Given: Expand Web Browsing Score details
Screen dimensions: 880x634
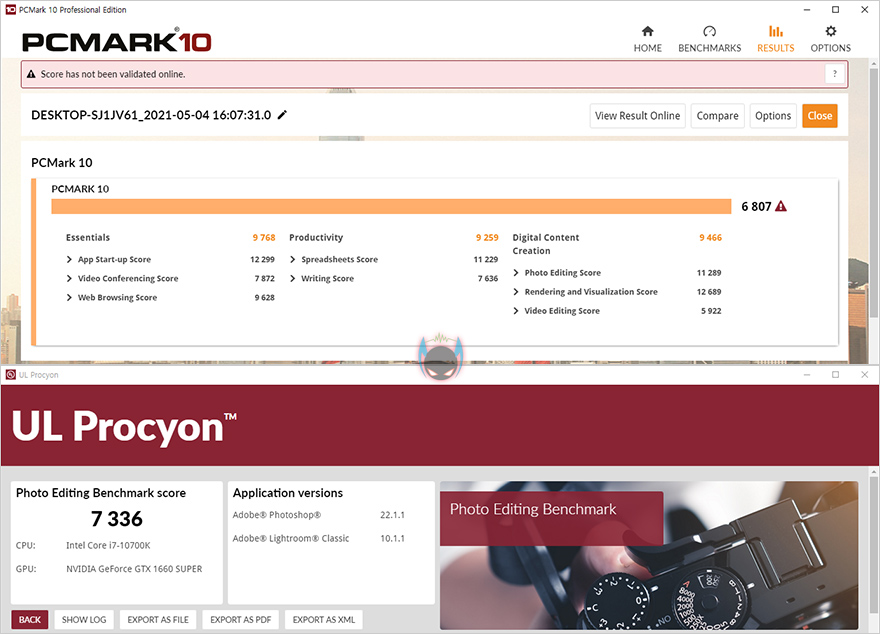Looking at the screenshot, I should point(69,297).
